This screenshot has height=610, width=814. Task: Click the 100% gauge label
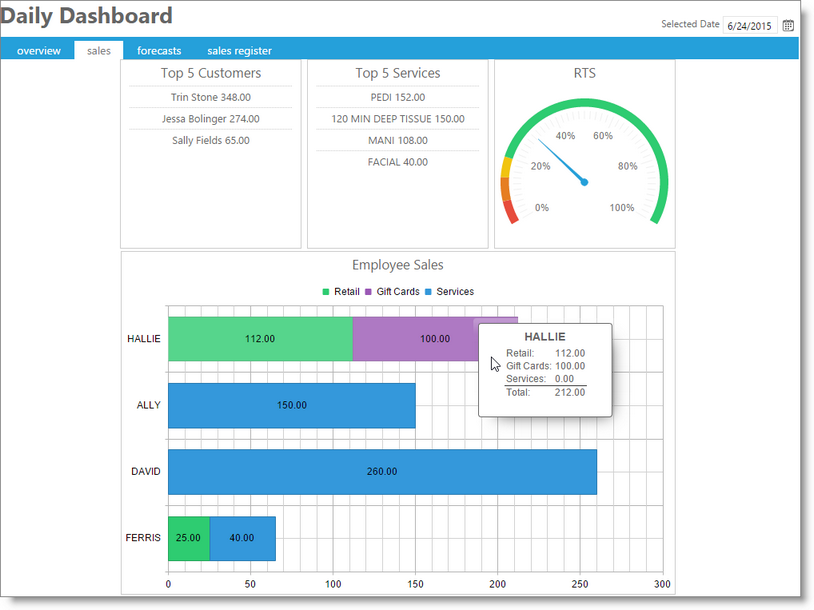[x=622, y=208]
